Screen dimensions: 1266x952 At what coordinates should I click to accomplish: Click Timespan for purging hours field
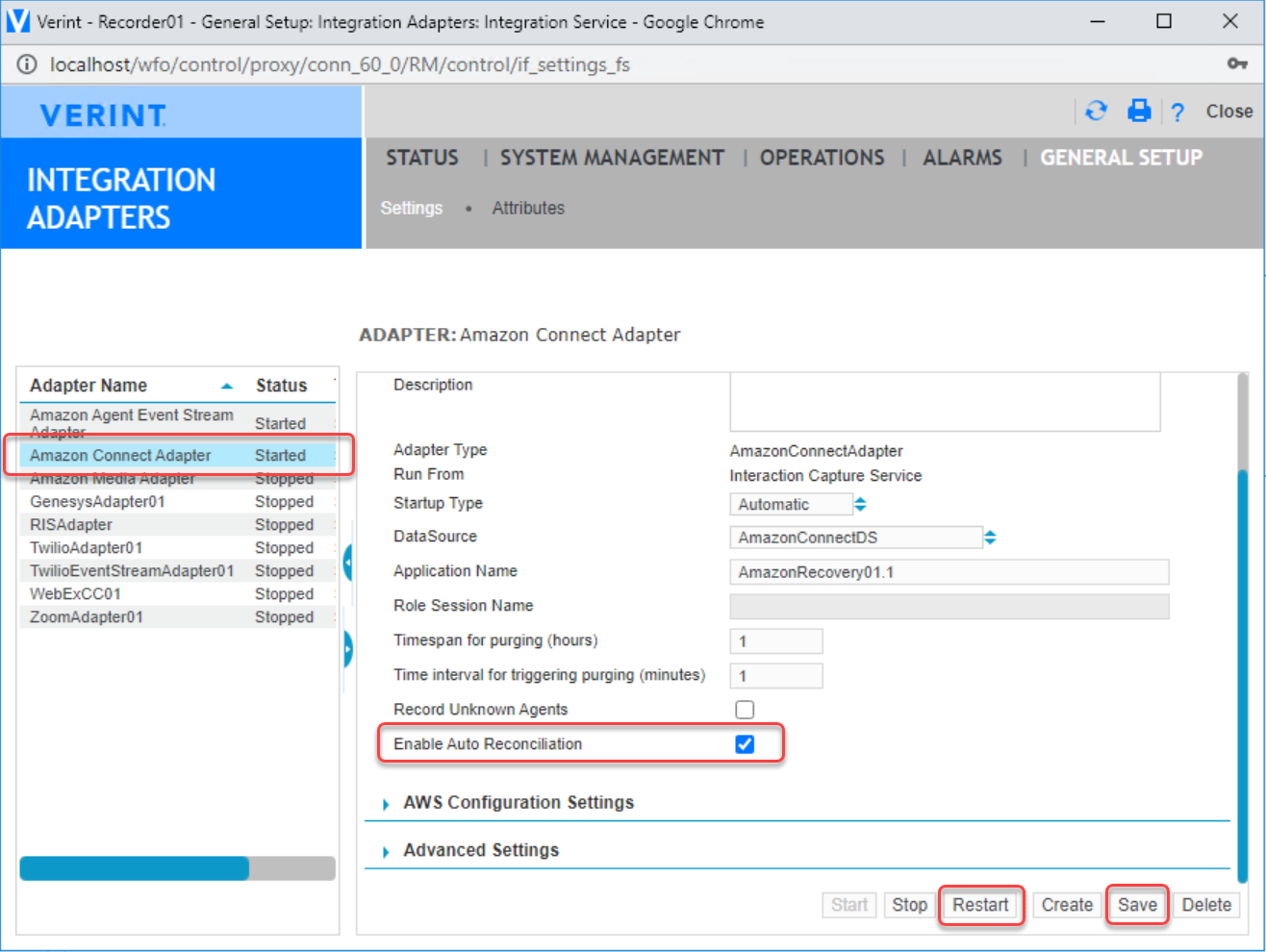(776, 641)
